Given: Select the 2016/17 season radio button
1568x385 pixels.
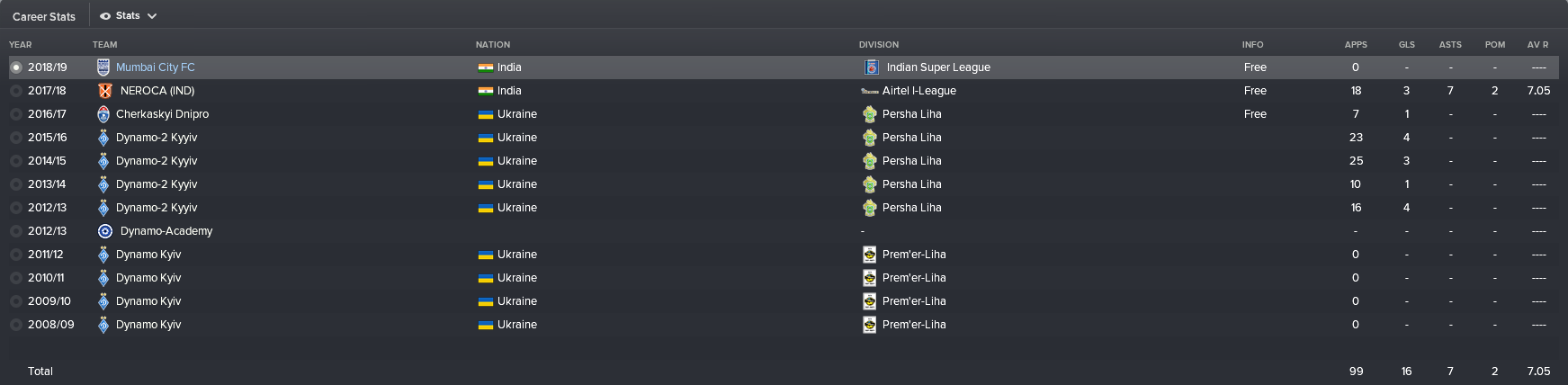Looking at the screenshot, I should [x=16, y=114].
